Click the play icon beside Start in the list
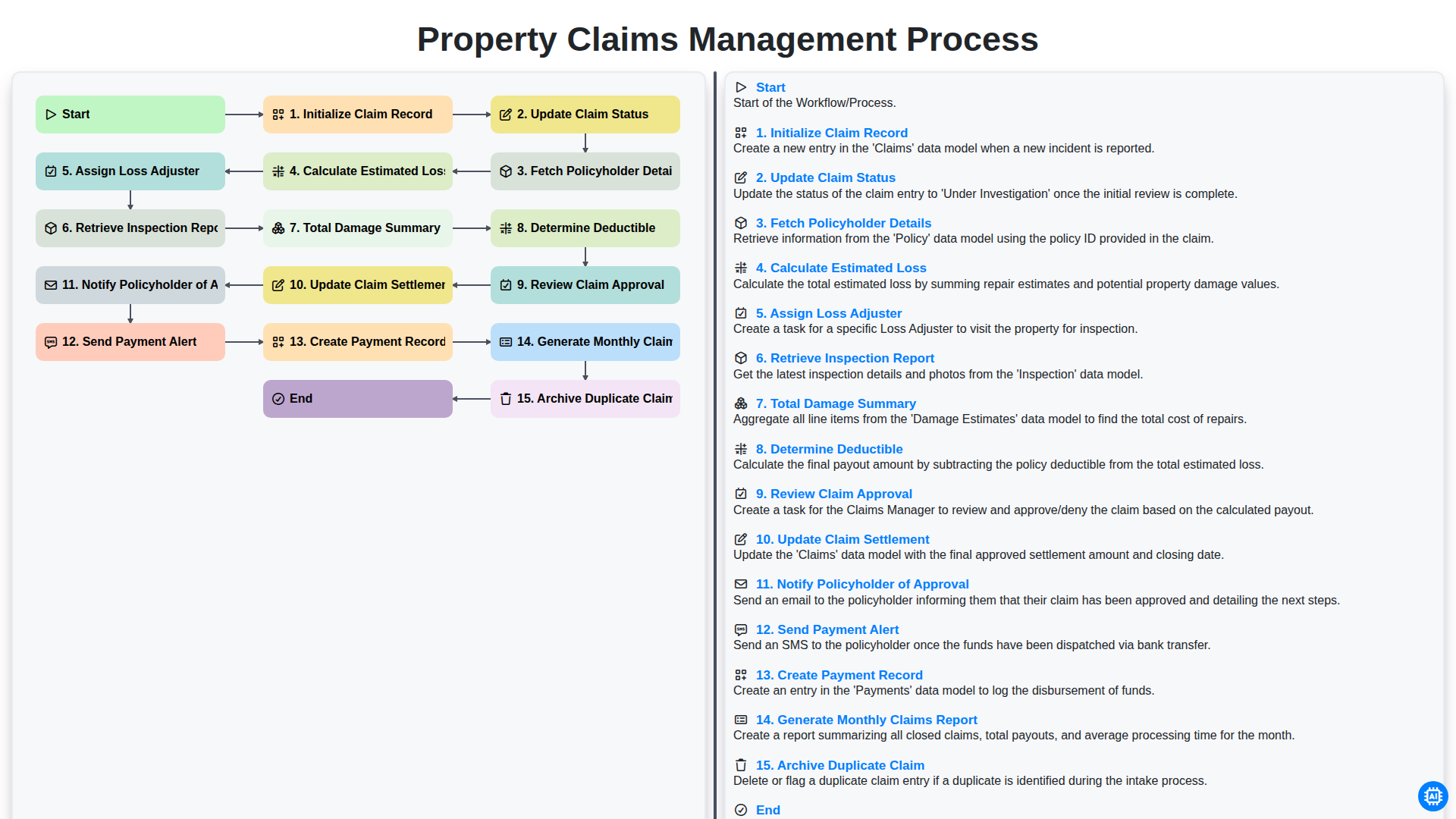 741,87
